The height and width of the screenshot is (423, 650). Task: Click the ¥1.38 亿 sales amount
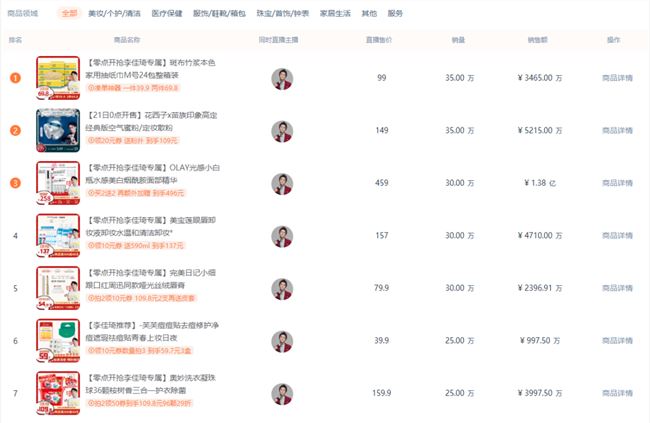(x=540, y=183)
